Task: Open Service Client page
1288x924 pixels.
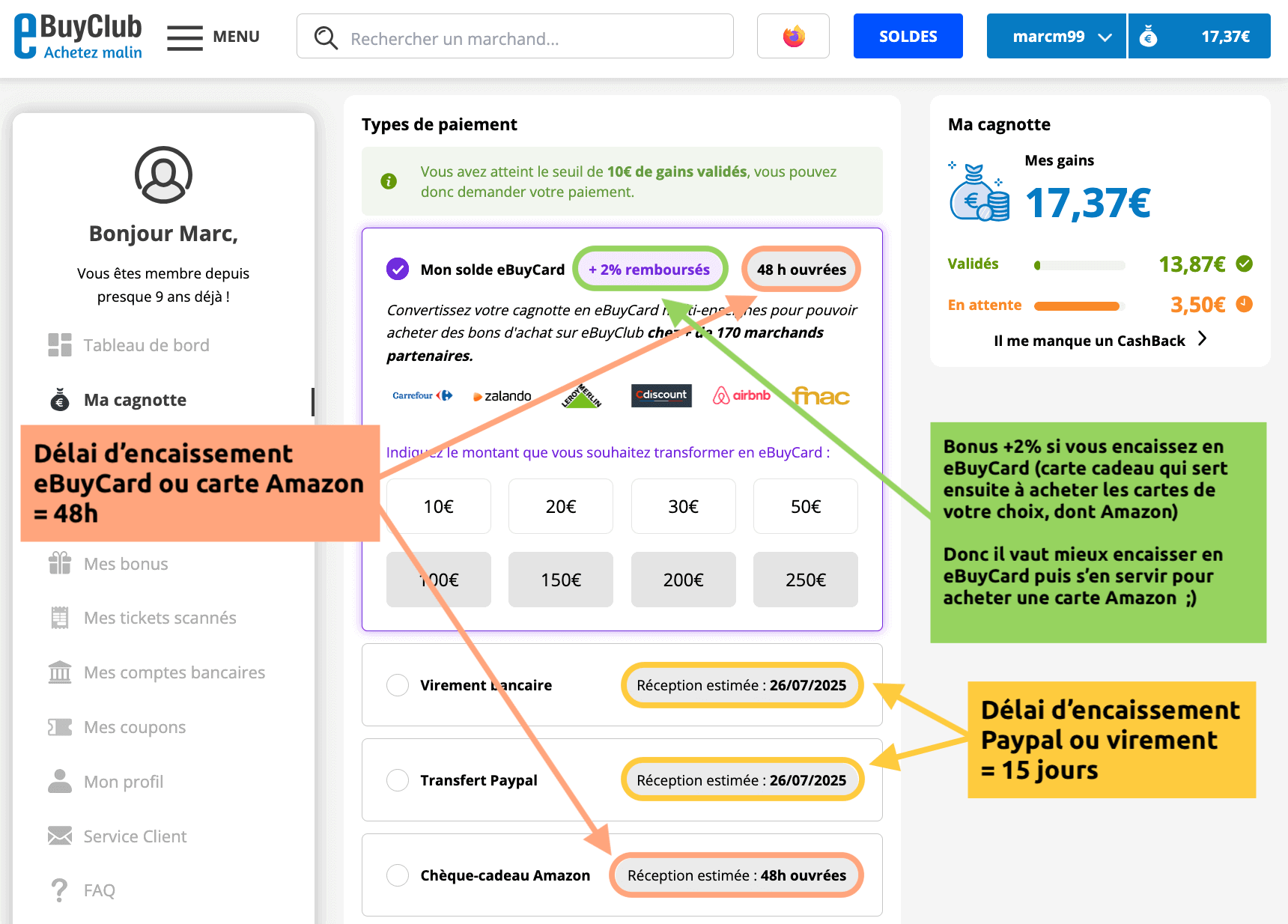Action: click(x=135, y=836)
